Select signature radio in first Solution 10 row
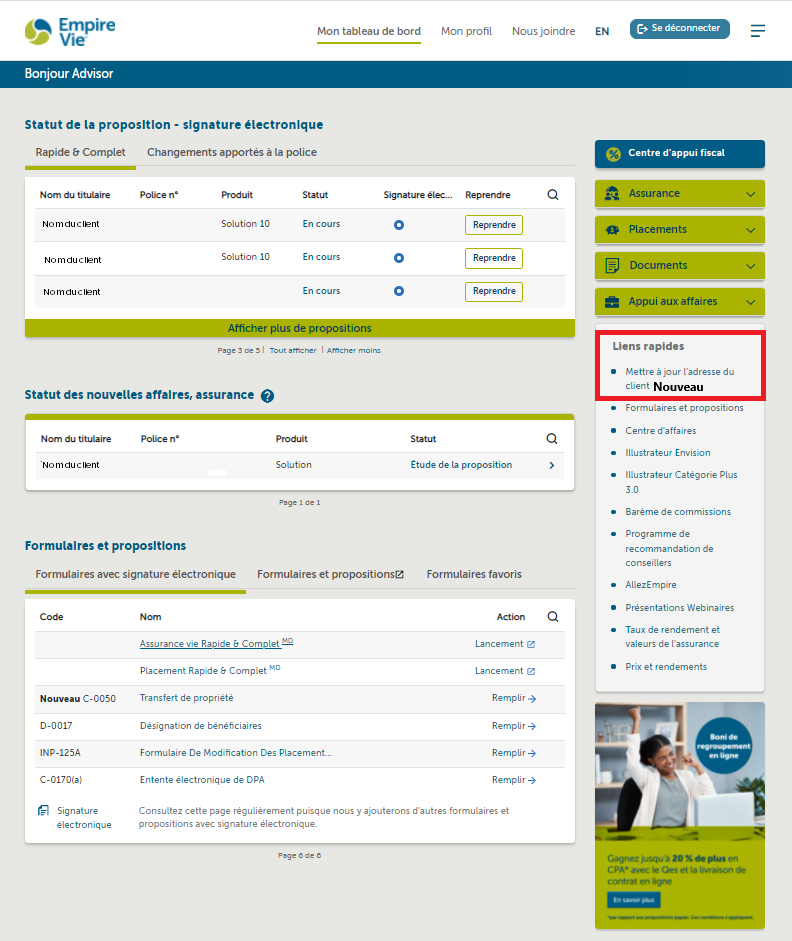This screenshot has height=941, width=792. pos(399,225)
